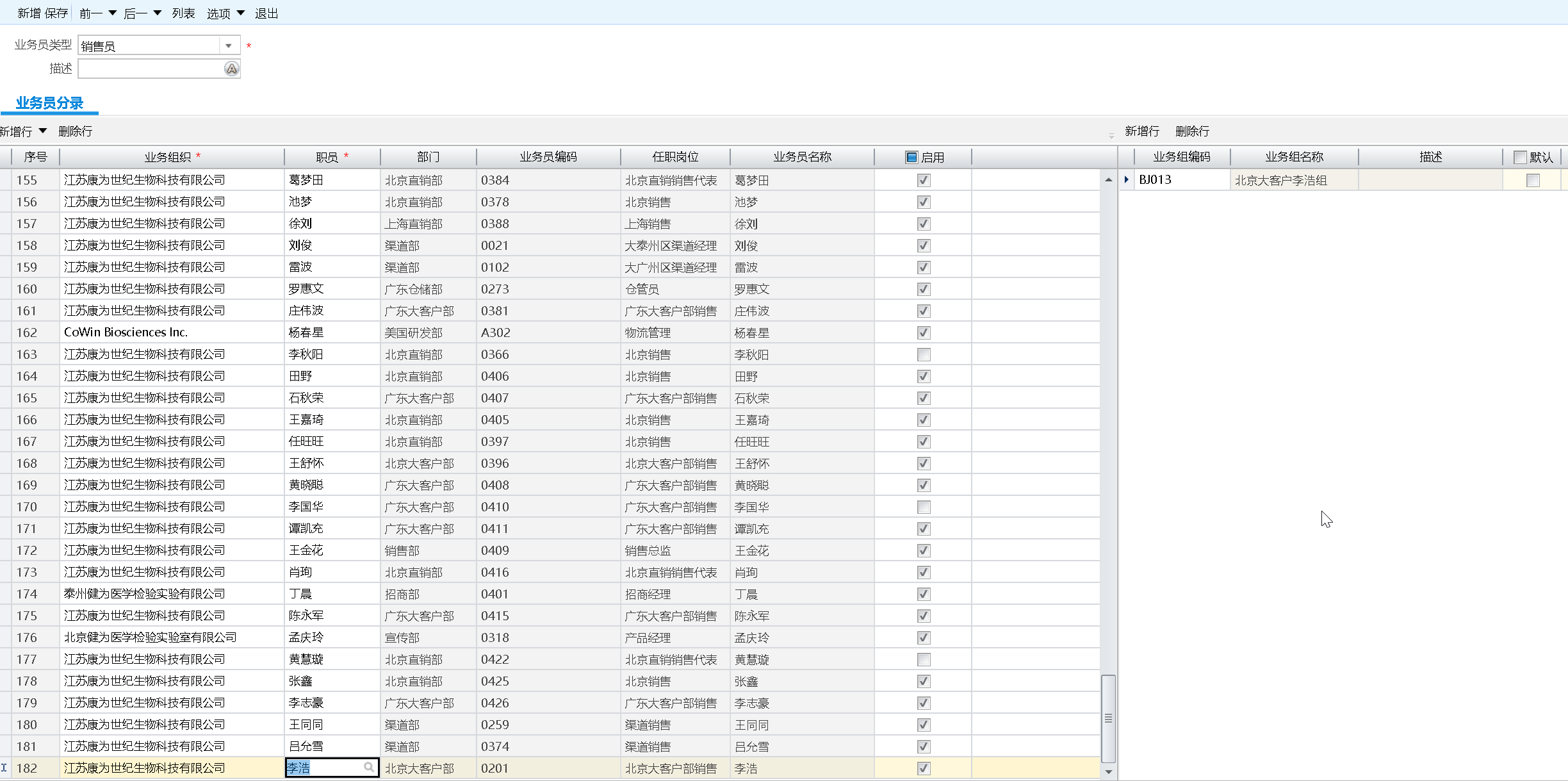The image size is (1568, 781).
Task: Click the 宣传部 department cell
Action: click(428, 637)
